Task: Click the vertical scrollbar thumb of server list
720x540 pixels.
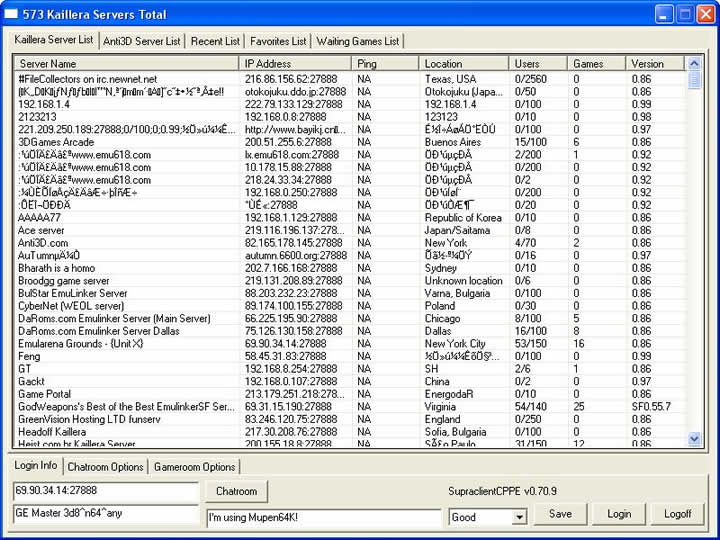Action: tap(694, 79)
